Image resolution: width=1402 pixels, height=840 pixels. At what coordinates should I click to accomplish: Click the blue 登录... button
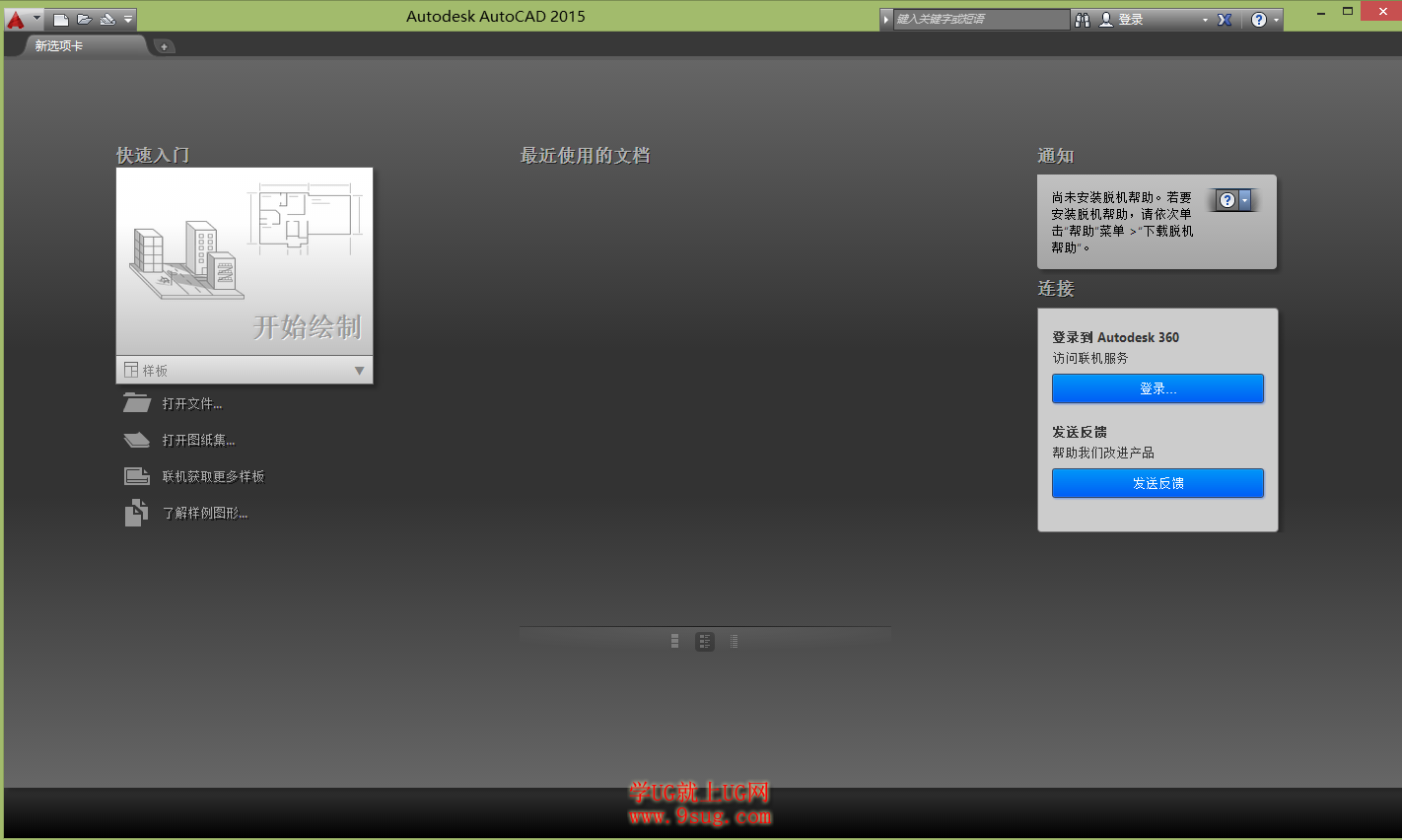click(1157, 388)
